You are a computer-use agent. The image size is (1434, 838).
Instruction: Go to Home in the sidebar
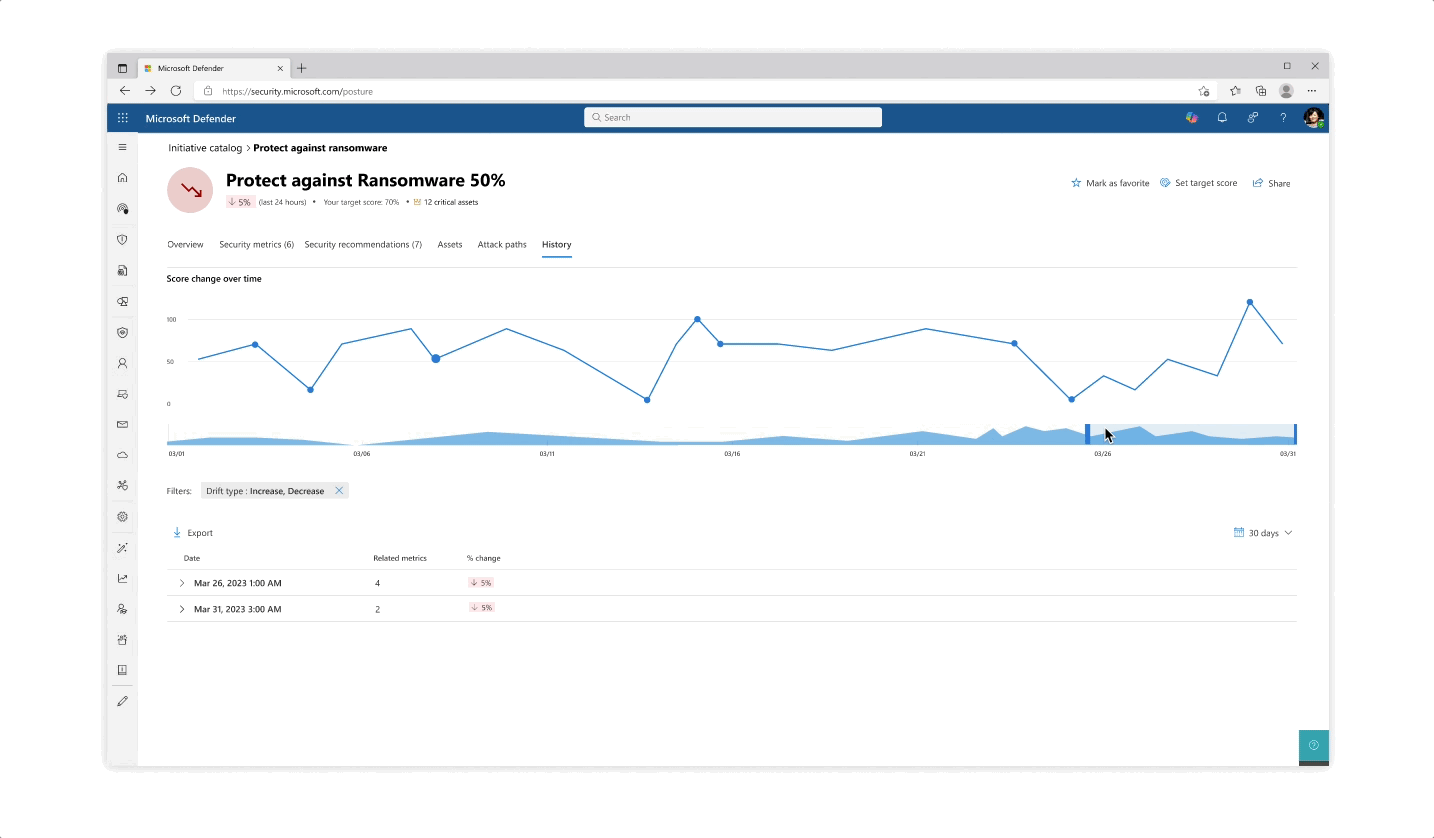pyautogui.click(x=123, y=178)
